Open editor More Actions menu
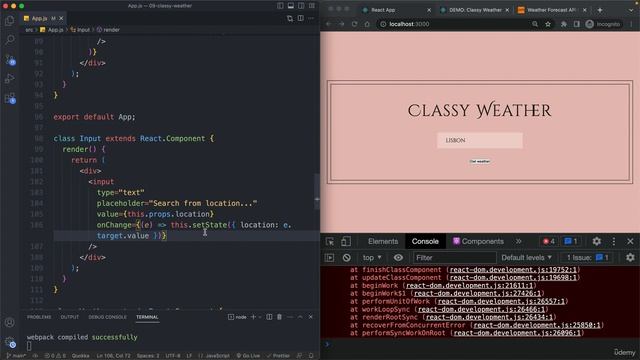This screenshot has width=640, height=360. point(311,18)
